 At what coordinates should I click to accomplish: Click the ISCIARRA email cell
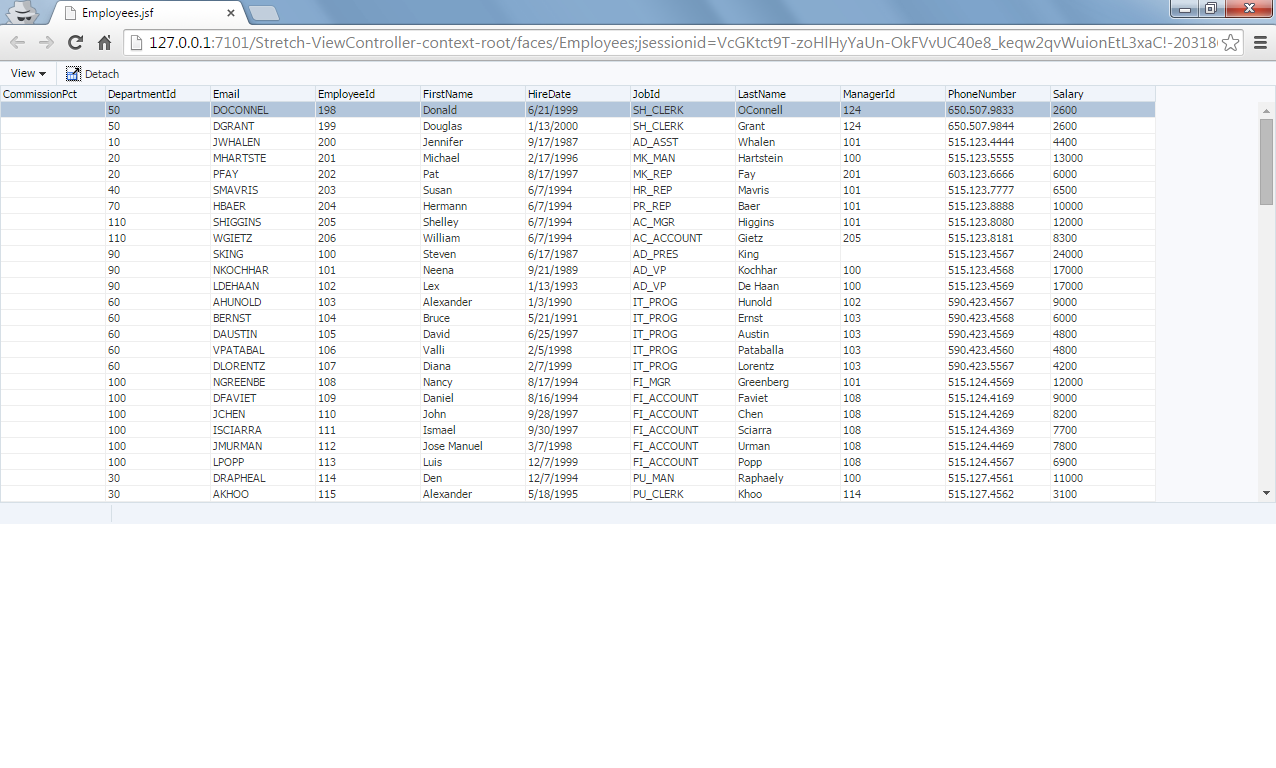click(263, 430)
